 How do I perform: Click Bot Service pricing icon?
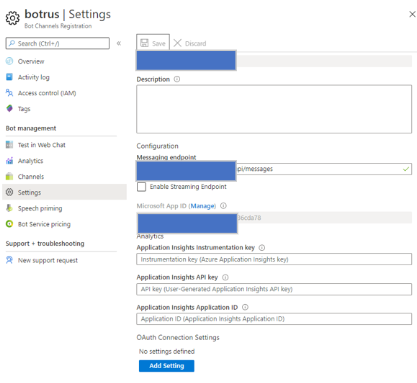tap(10, 224)
